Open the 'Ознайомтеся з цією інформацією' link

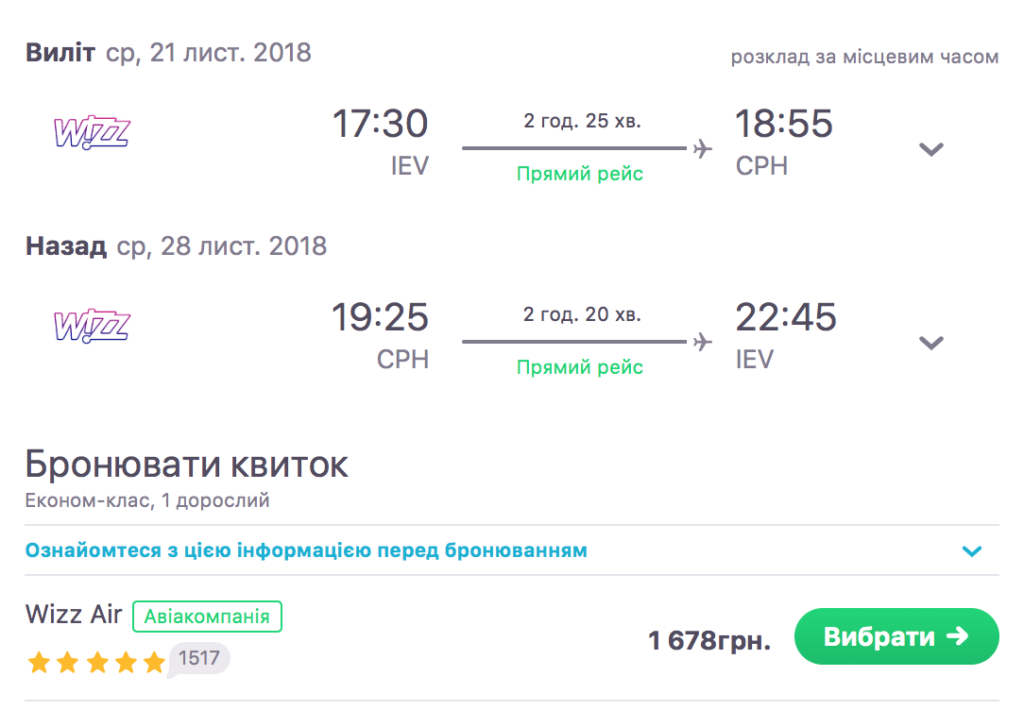(306, 550)
